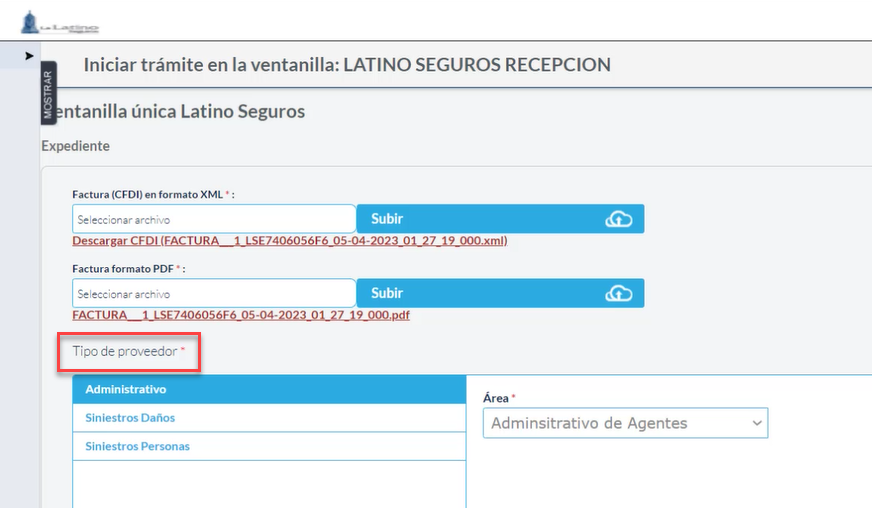
Task: Click the Iniciar trámite page title
Action: tap(347, 65)
